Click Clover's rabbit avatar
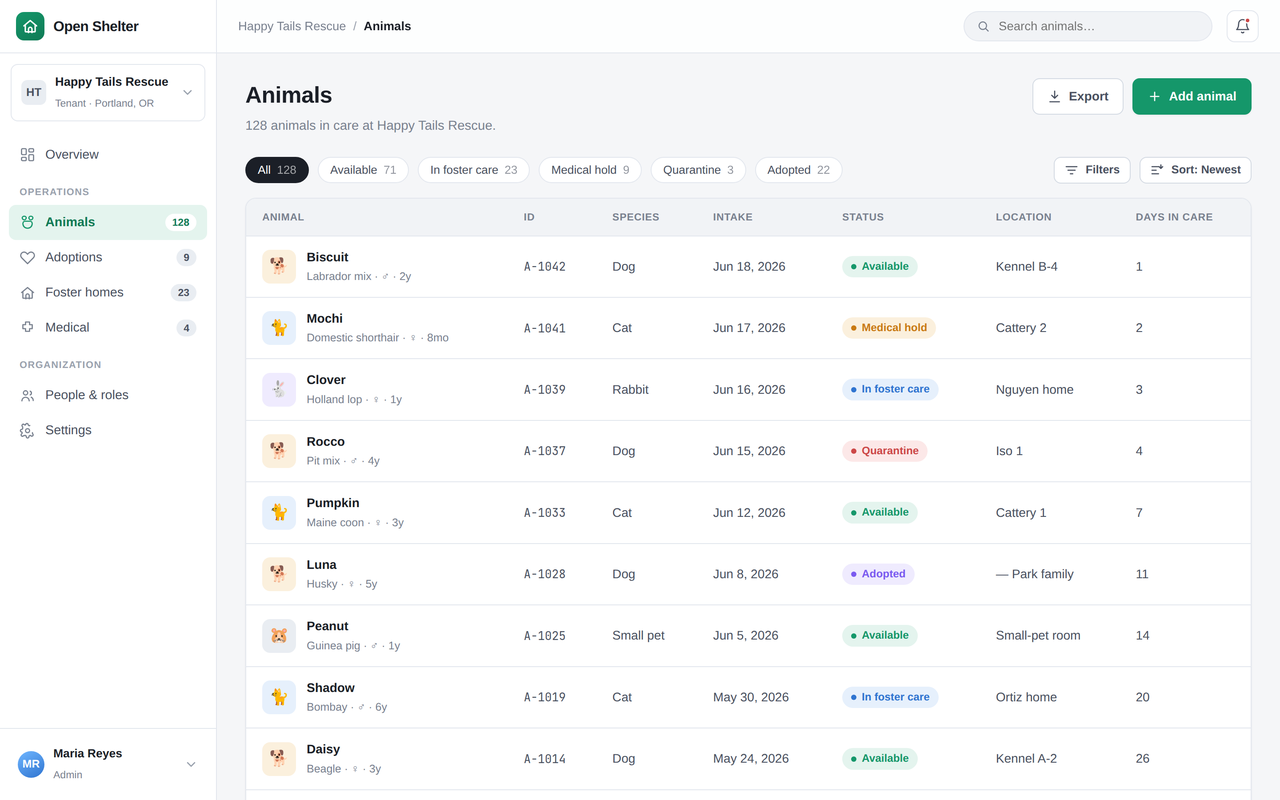The width and height of the screenshot is (1280, 800). [279, 389]
